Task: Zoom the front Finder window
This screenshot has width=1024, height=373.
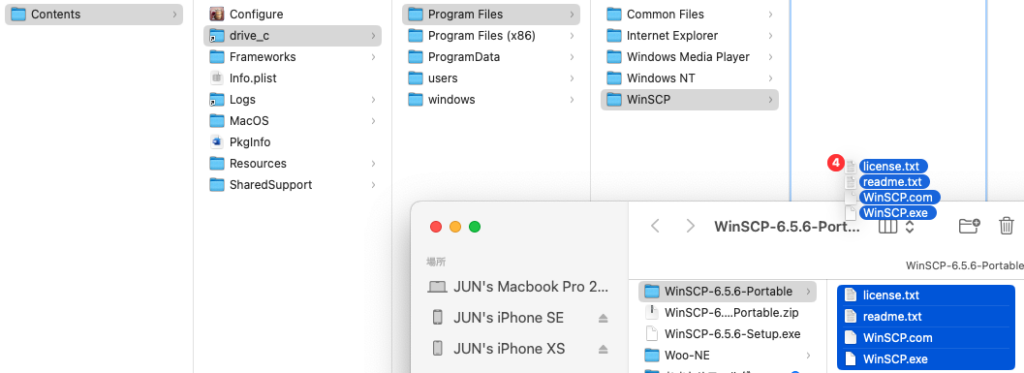Action: 475,227
